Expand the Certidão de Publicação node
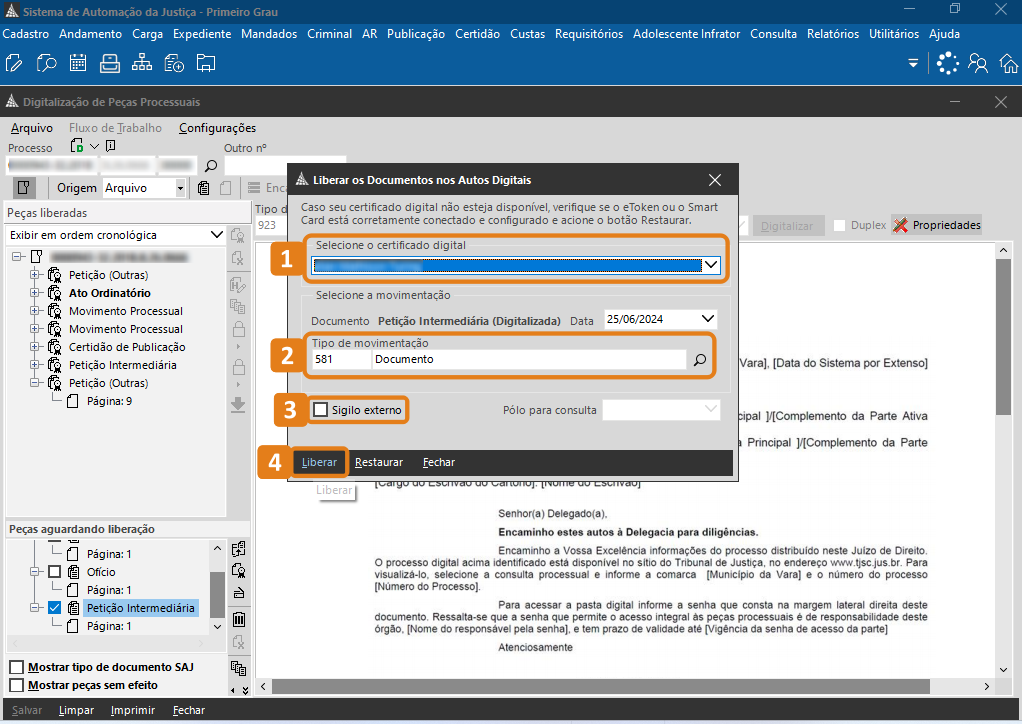The image size is (1022, 724). pos(35,347)
